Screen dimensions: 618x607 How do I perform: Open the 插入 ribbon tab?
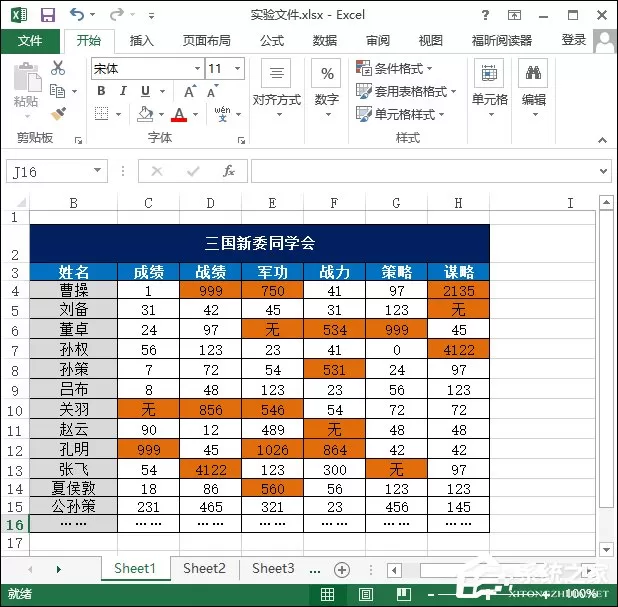click(141, 41)
